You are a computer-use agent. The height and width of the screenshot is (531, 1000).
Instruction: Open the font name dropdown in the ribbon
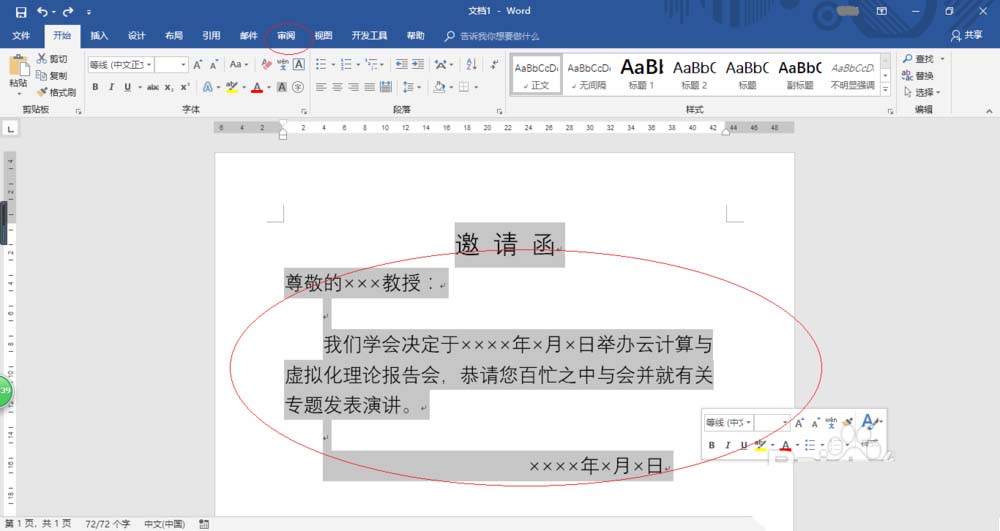point(149,64)
